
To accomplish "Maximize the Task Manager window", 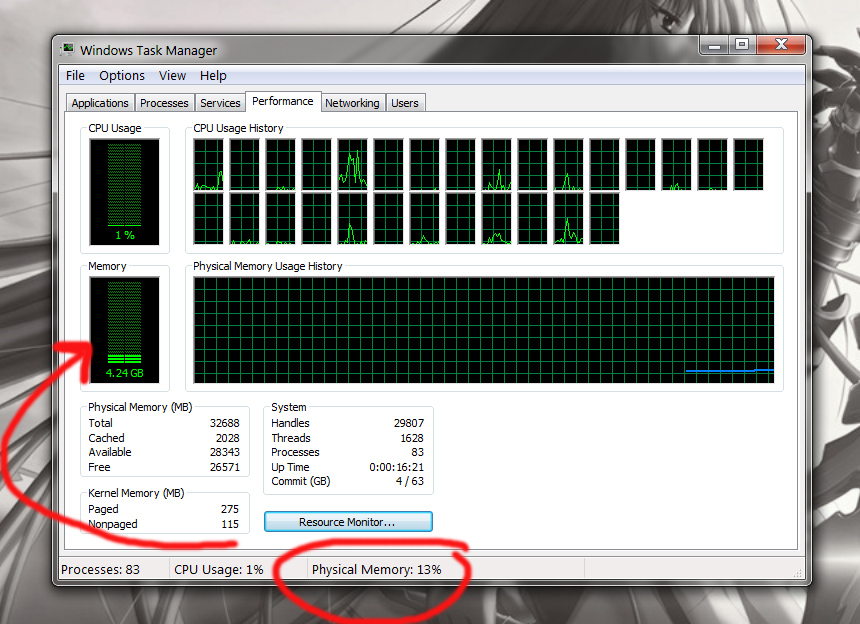I will 742,45.
